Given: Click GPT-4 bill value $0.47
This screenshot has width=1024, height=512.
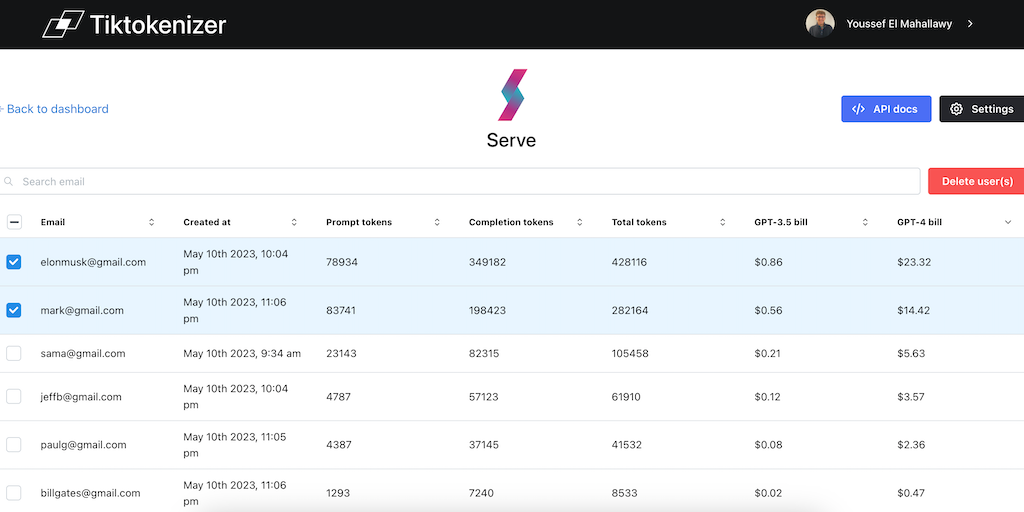Looking at the screenshot, I should [x=911, y=493].
